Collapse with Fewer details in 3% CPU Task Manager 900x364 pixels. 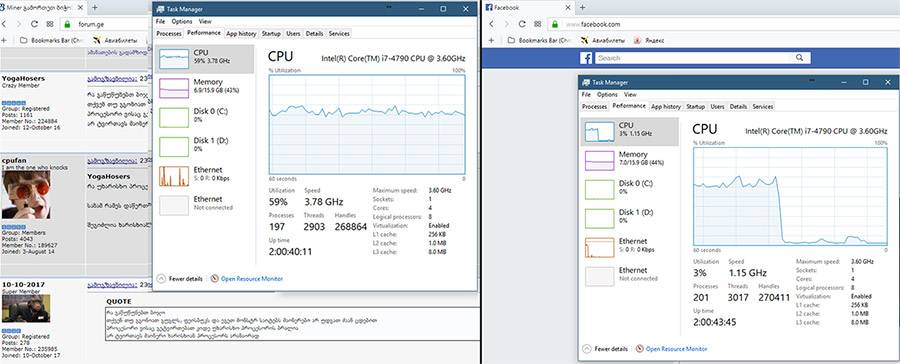coord(604,348)
